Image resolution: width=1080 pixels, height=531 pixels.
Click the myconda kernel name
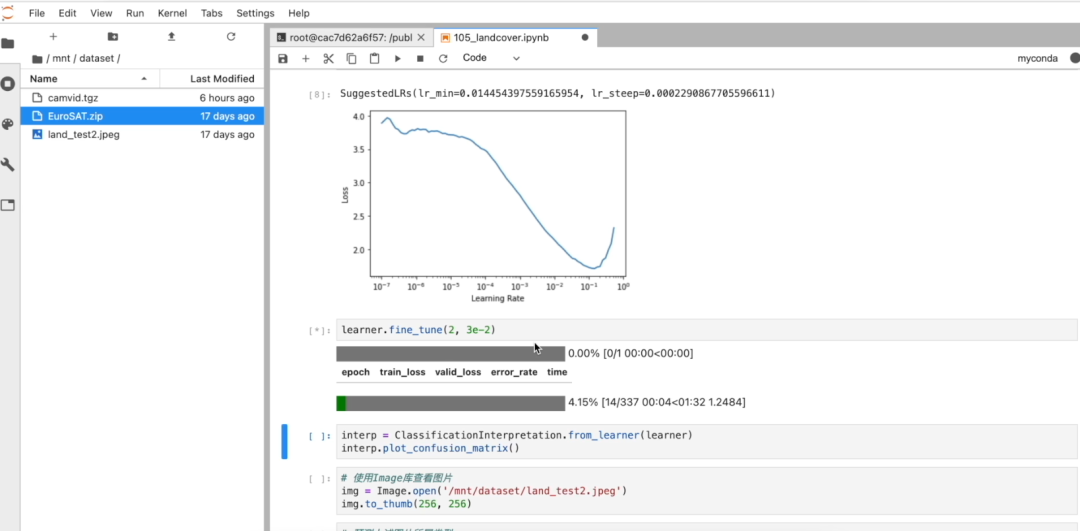1037,59
